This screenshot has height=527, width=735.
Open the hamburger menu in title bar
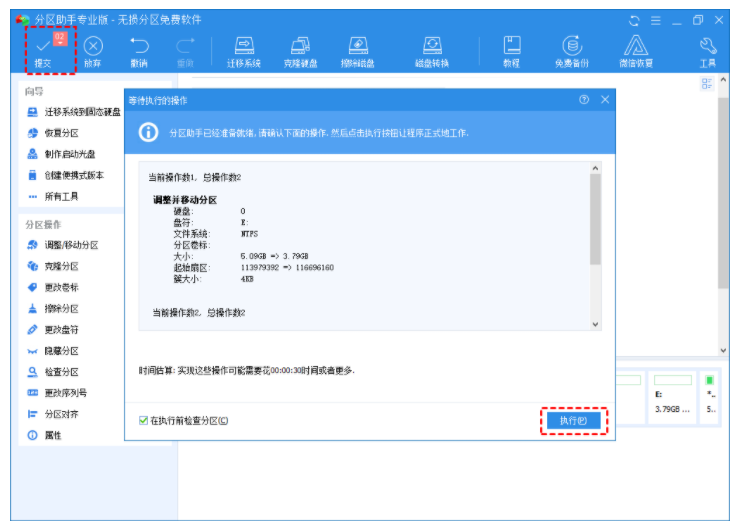coord(656,20)
